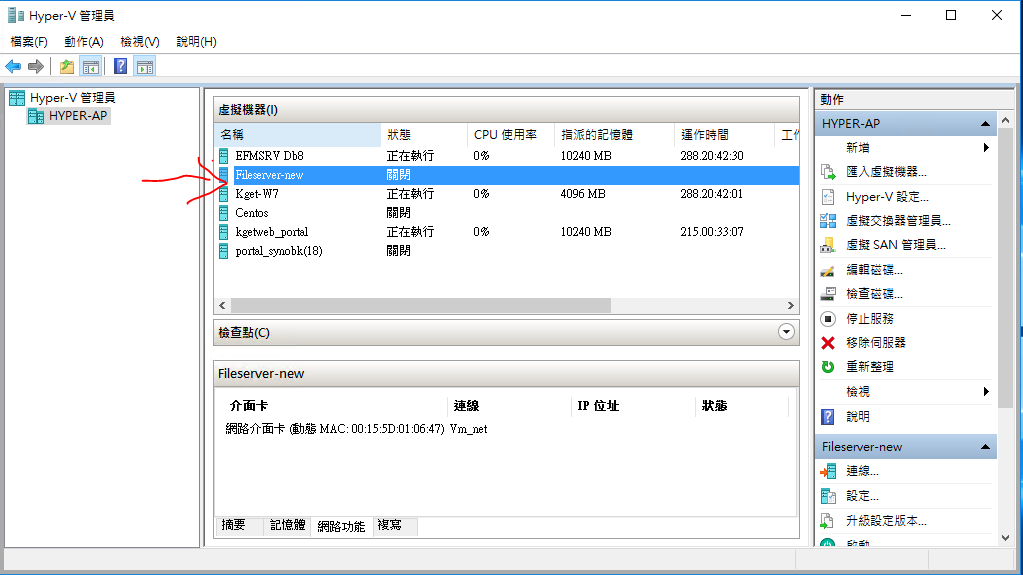The height and width of the screenshot is (575, 1023).
Task: Click the VM list scroll right arrow
Action: pyautogui.click(x=791, y=305)
